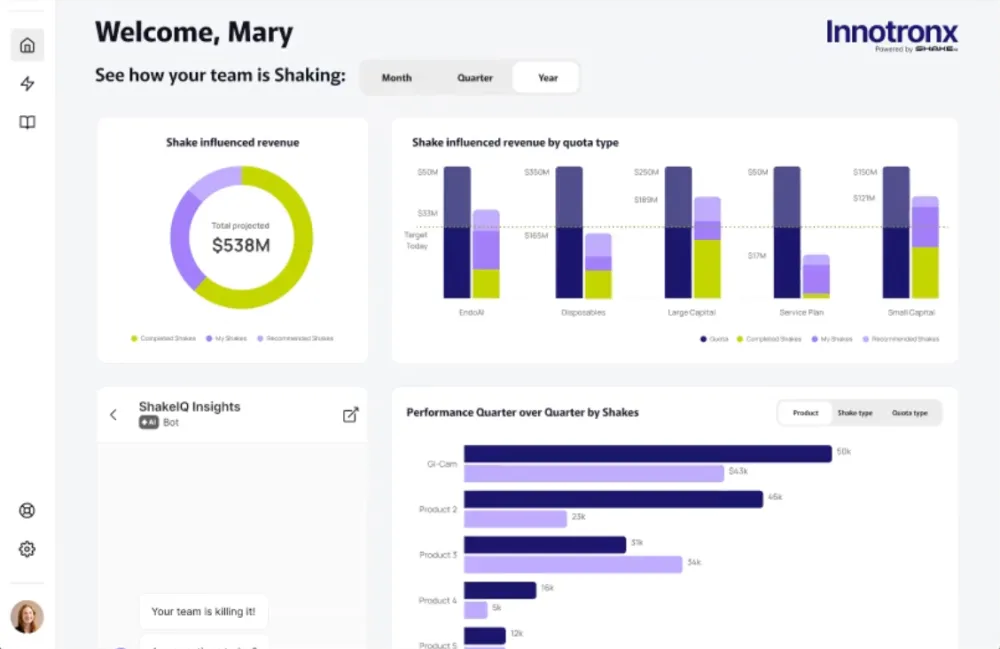Toggle My Shakes in donut chart legend
The height and width of the screenshot is (649, 1000).
pyautogui.click(x=226, y=339)
